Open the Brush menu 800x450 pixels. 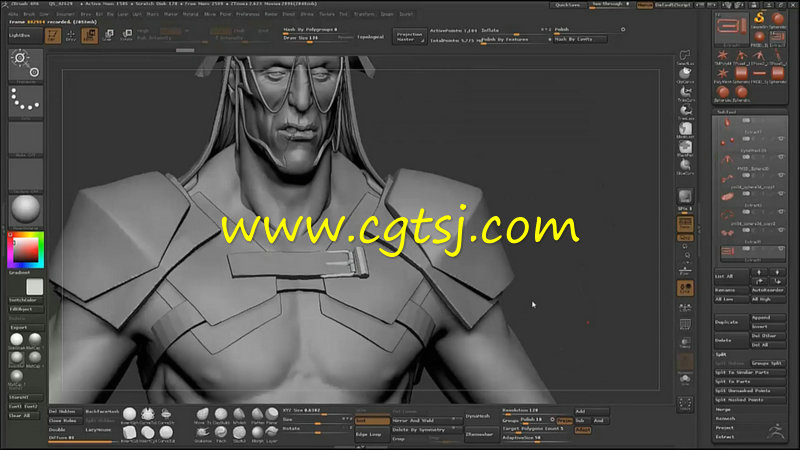(x=29, y=14)
